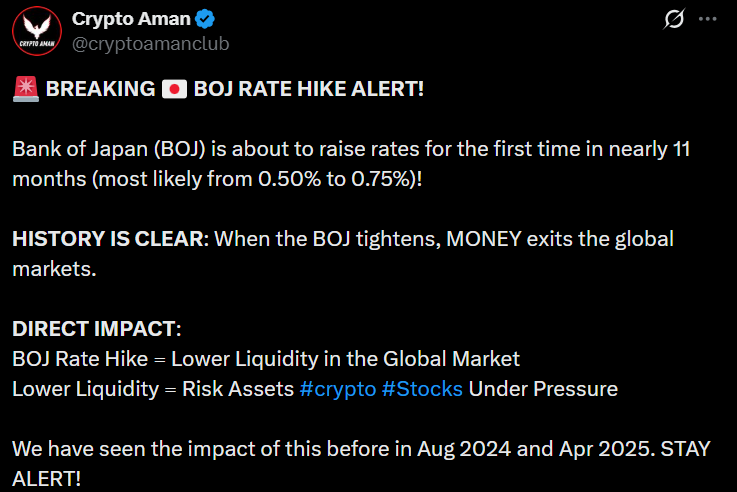
Task: Open the Grok explain-post icon
Action: 673,19
